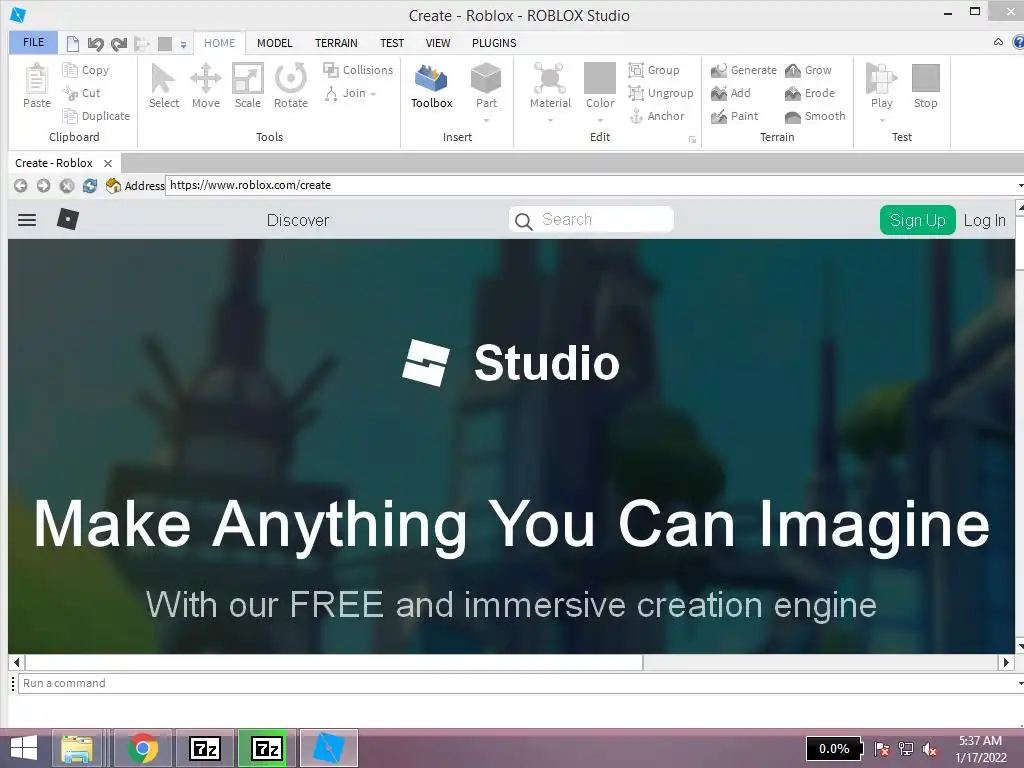Click the Ungroup tool
The image size is (1024, 768).
tap(661, 93)
